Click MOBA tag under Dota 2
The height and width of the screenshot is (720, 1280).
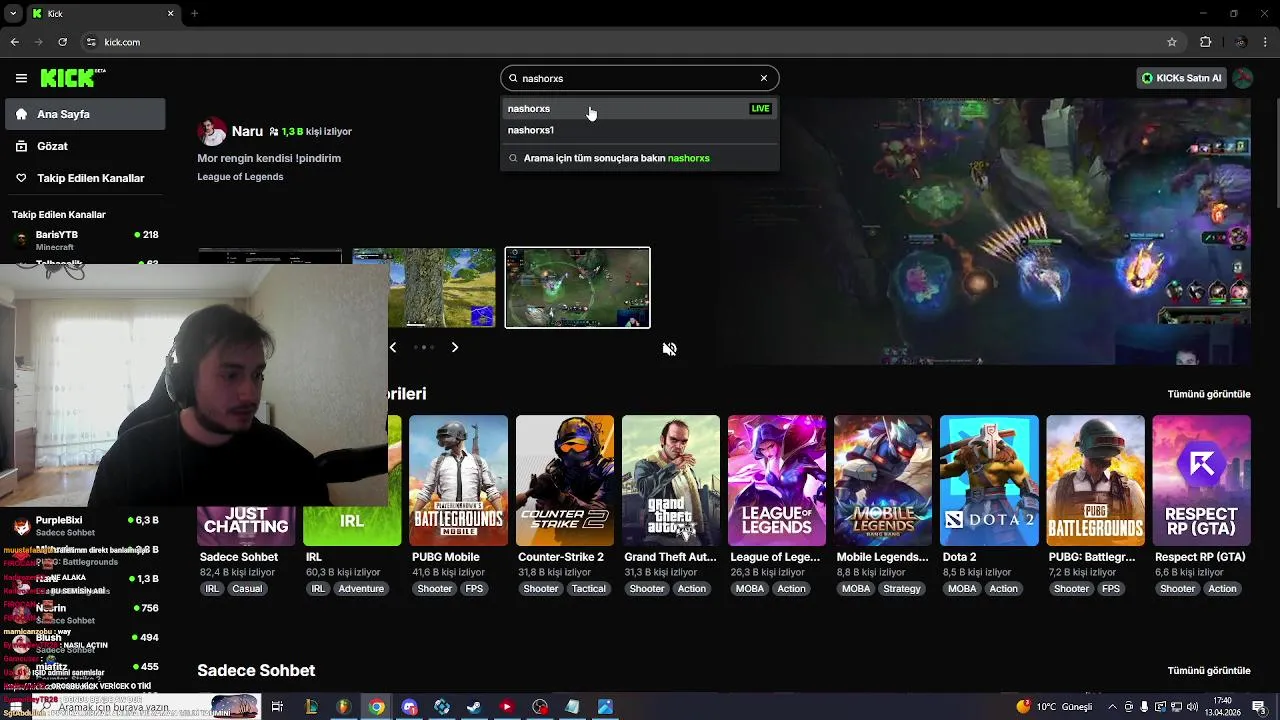(x=962, y=589)
